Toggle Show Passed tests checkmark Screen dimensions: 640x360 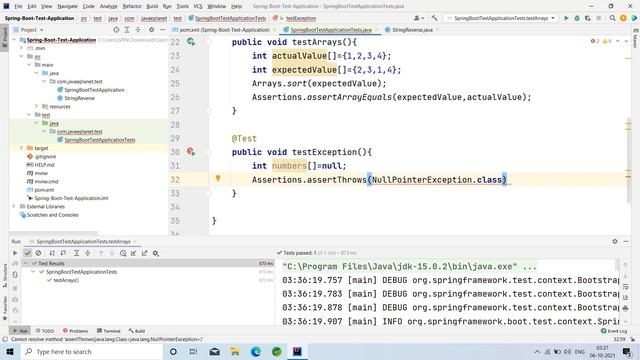27,253
